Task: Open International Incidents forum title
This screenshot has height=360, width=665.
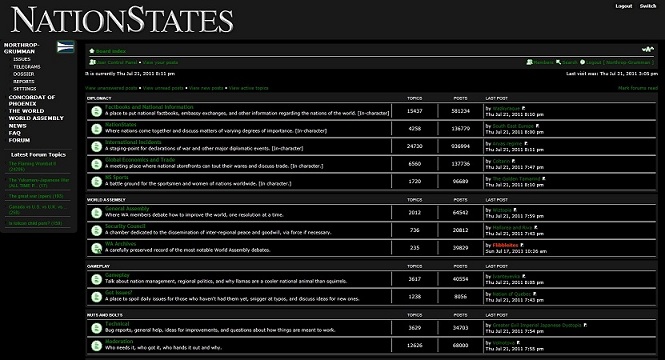Action: pos(133,142)
